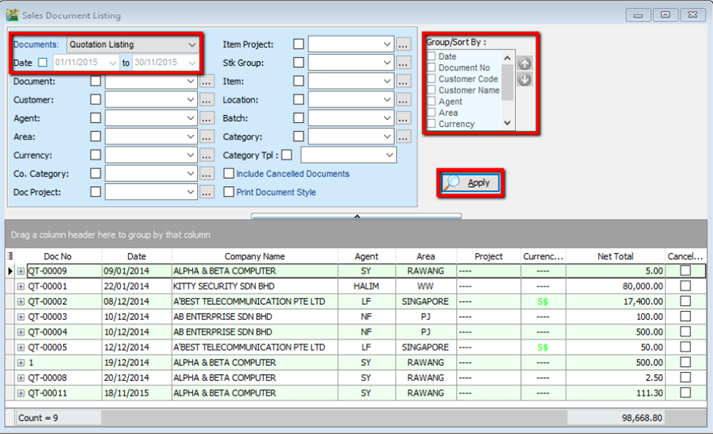Tick the Print Document Style checkbox

229,192
